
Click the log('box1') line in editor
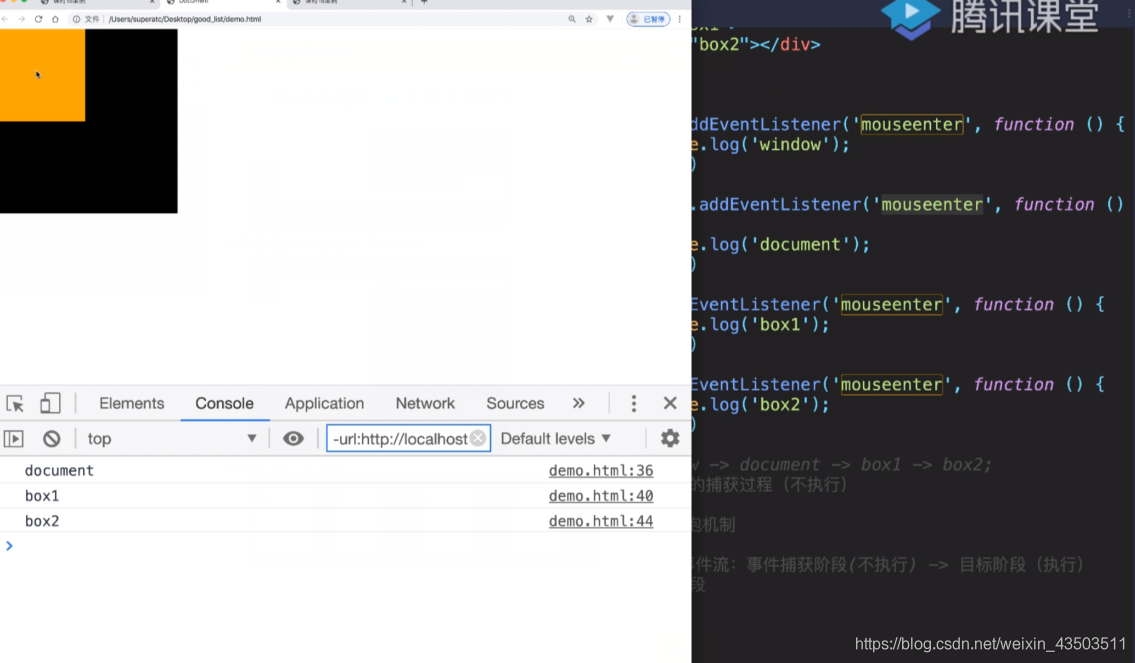[761, 325]
